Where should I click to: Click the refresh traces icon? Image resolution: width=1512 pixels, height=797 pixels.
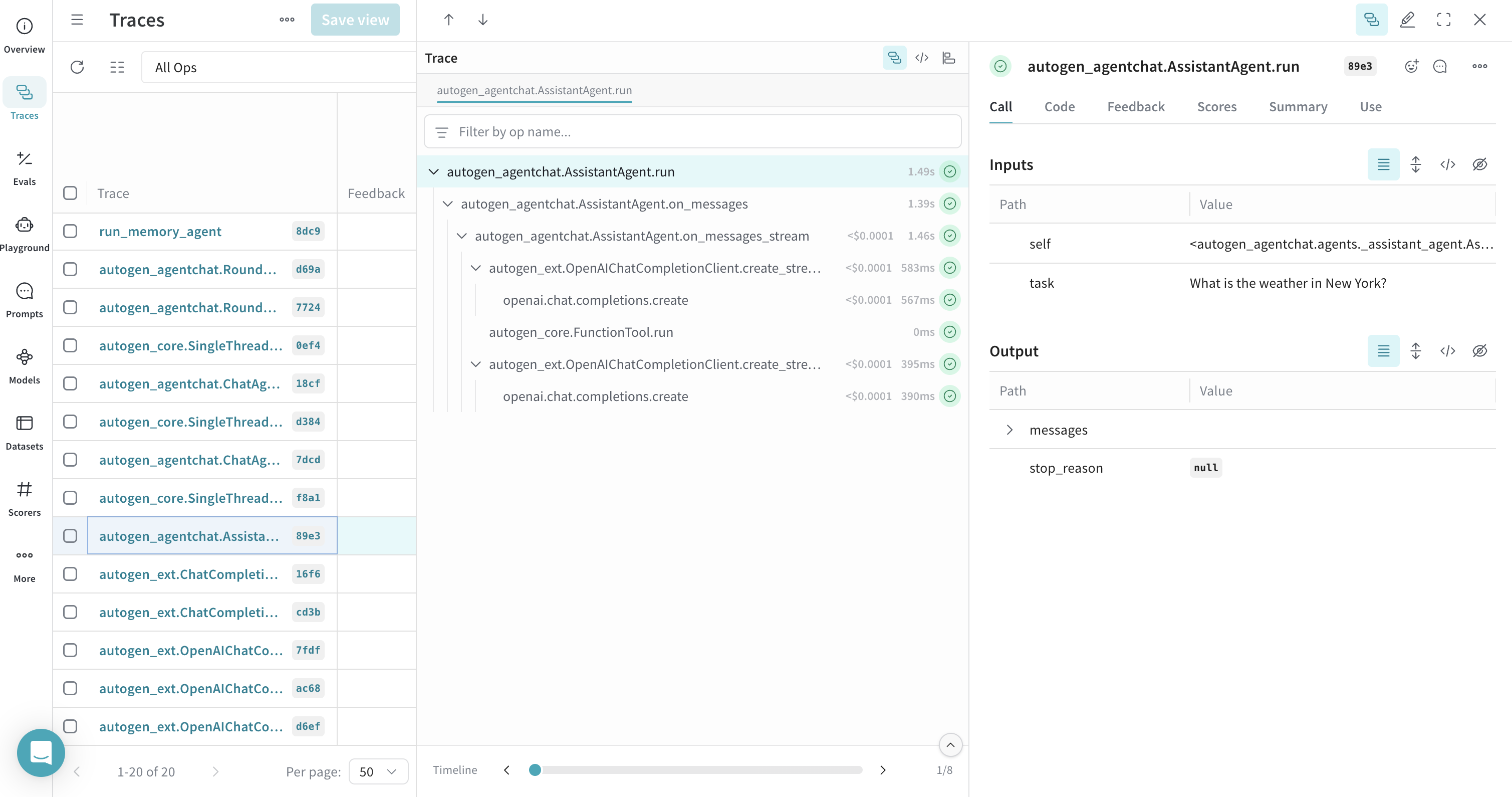(x=77, y=67)
